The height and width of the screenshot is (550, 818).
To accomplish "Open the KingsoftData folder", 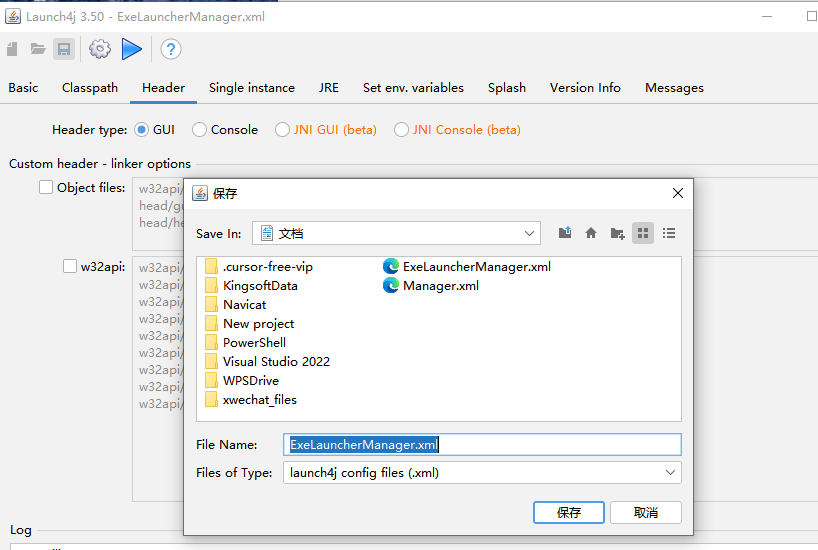I will coord(251,285).
